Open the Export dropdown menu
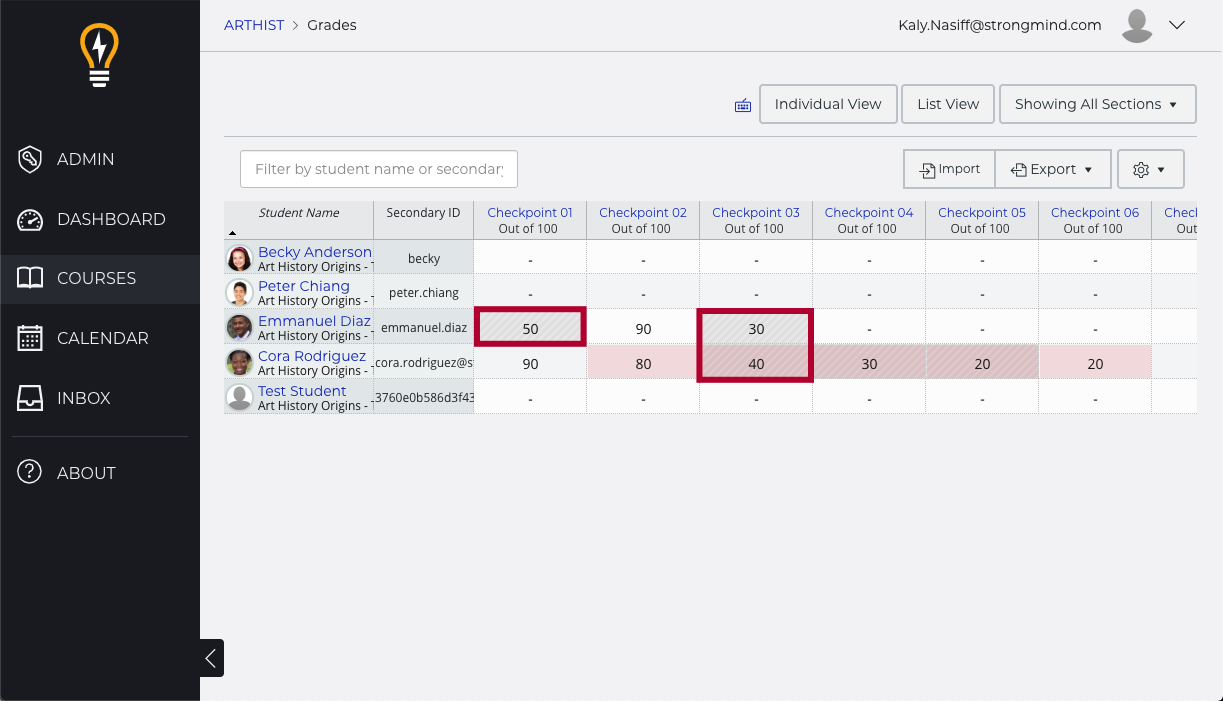The height and width of the screenshot is (701, 1223). click(x=1052, y=169)
